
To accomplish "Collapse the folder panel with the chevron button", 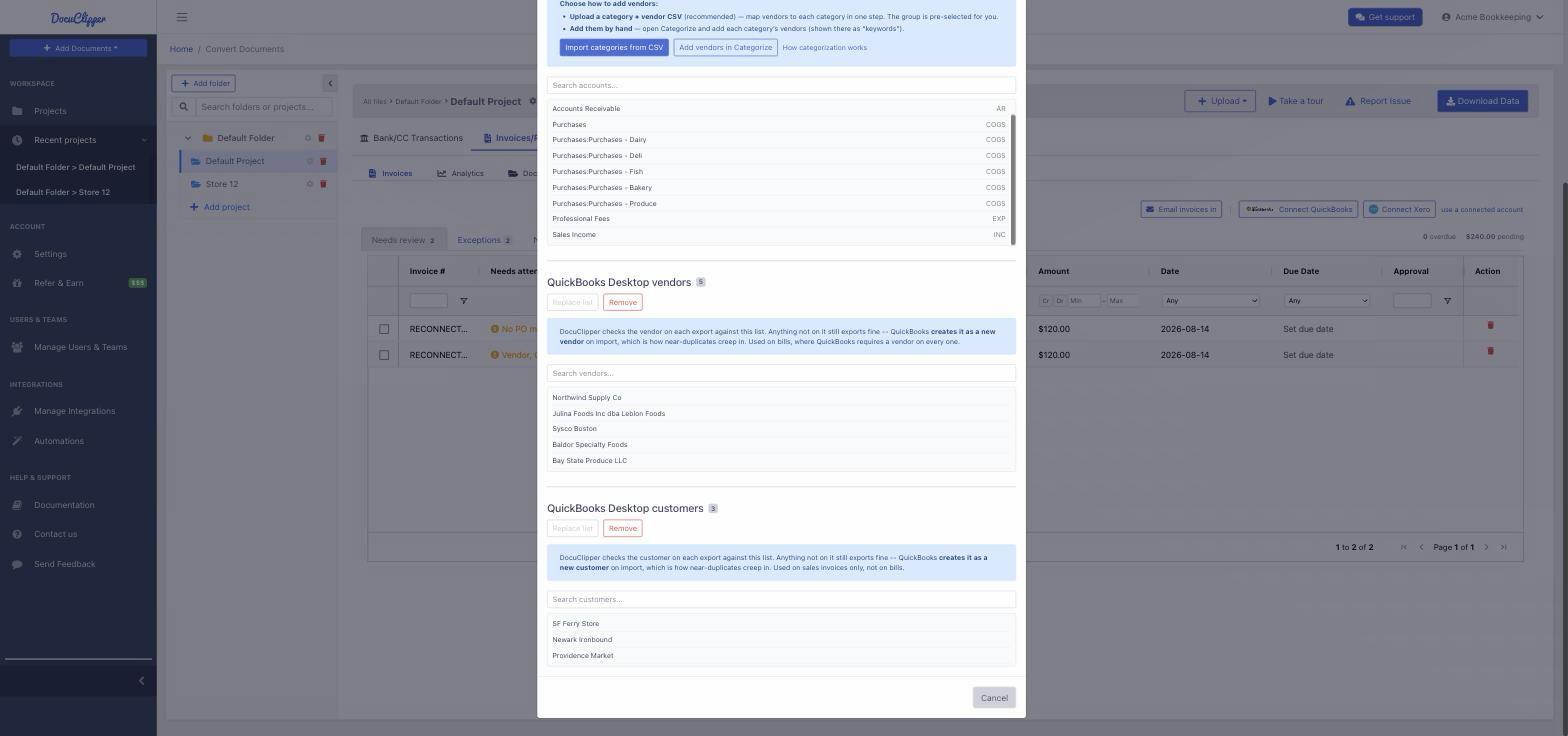I will [330, 83].
